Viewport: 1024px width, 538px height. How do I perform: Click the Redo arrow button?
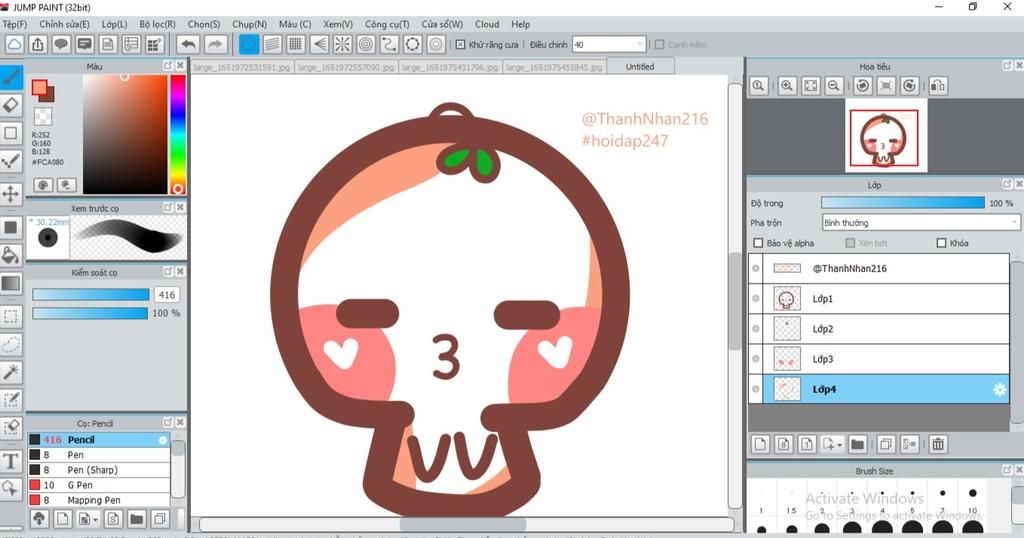coord(214,44)
